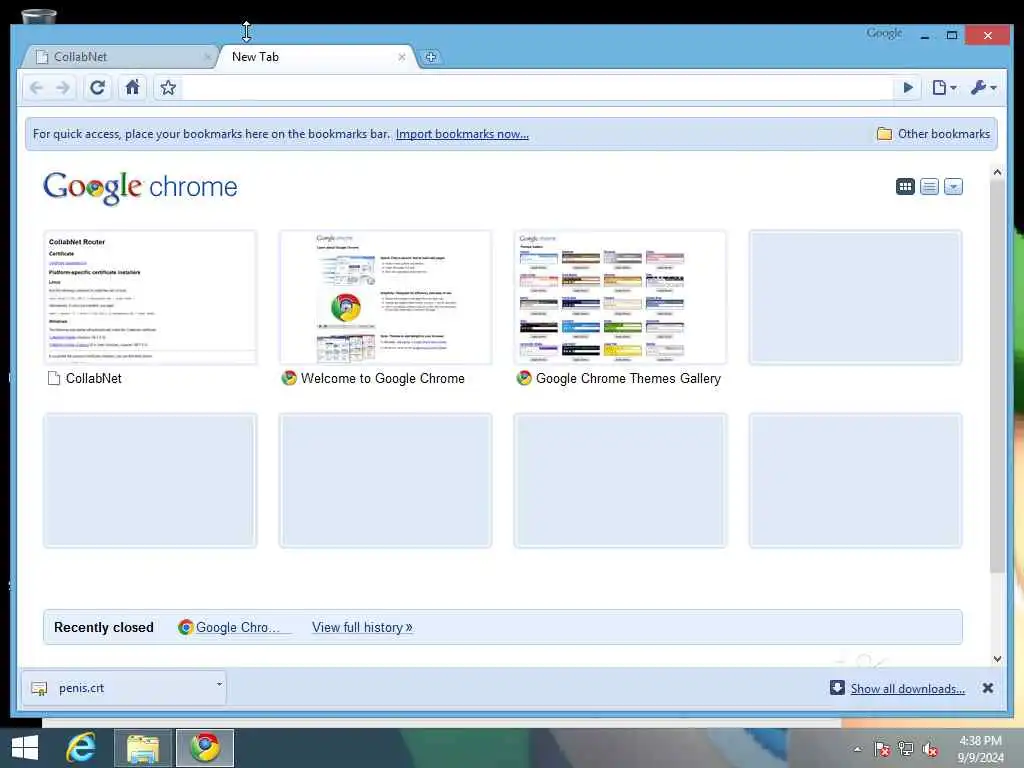Click Google Chrome Themes Gallery title

click(628, 379)
